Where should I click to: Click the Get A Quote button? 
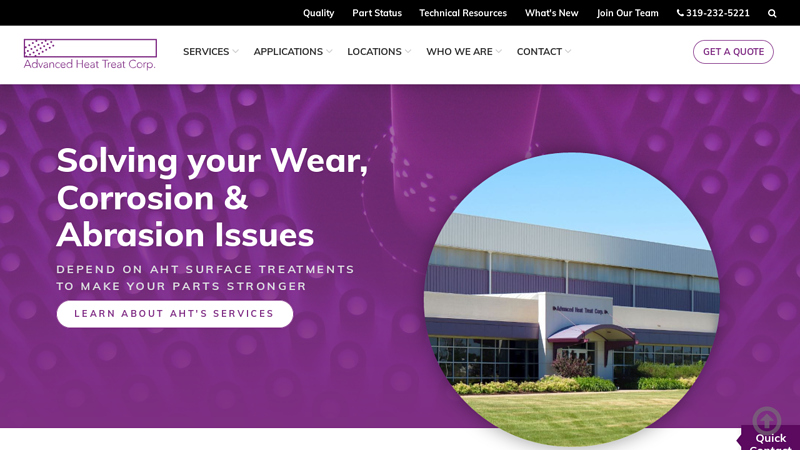point(733,52)
